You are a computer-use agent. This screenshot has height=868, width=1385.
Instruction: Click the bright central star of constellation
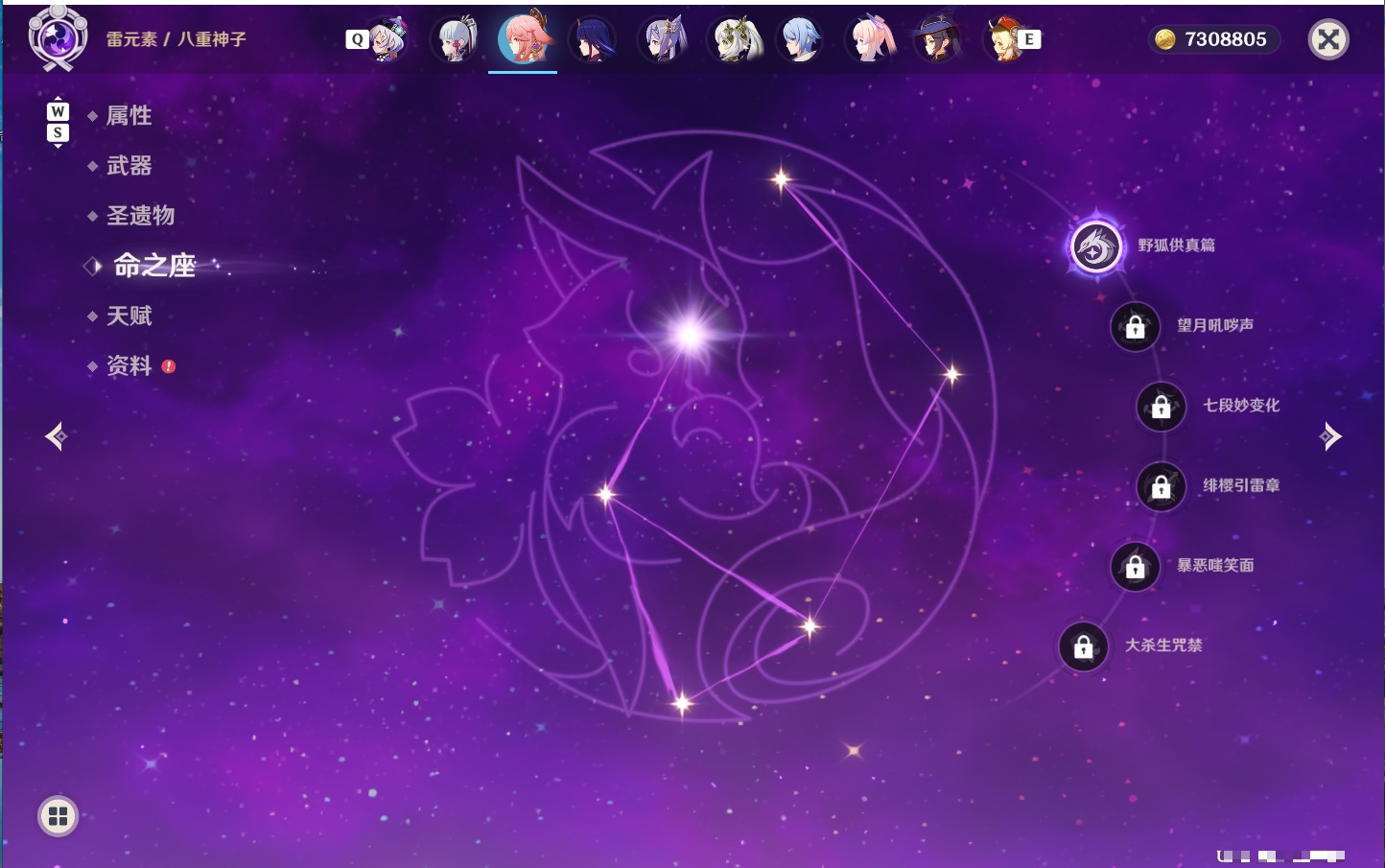point(689,335)
